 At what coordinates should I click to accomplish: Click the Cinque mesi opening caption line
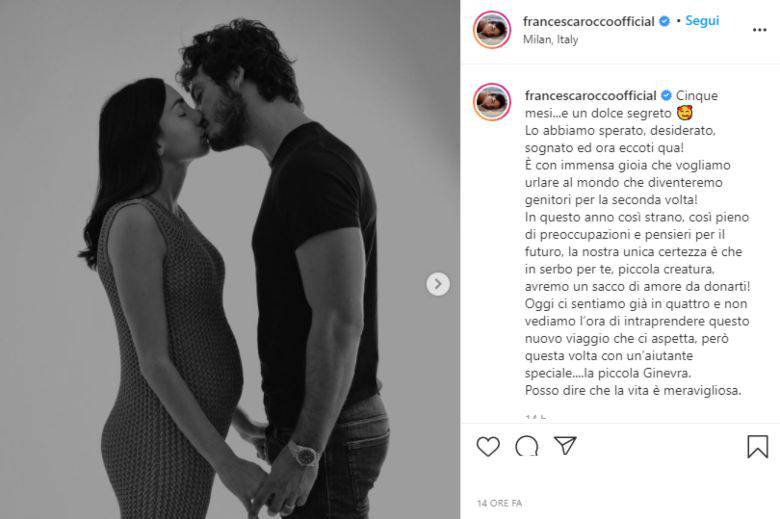pyautogui.click(x=621, y=104)
